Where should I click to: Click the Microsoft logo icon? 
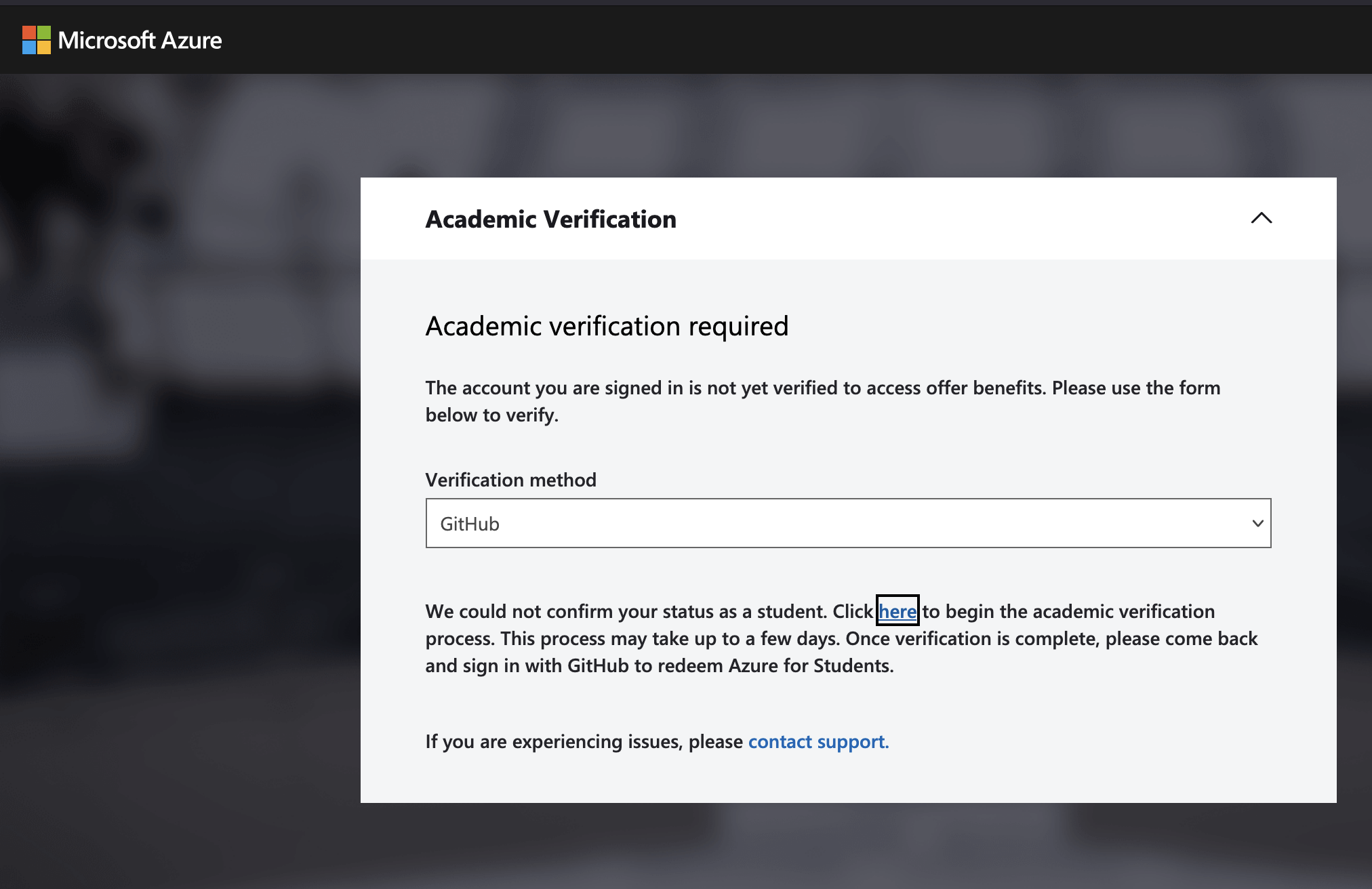coord(37,40)
